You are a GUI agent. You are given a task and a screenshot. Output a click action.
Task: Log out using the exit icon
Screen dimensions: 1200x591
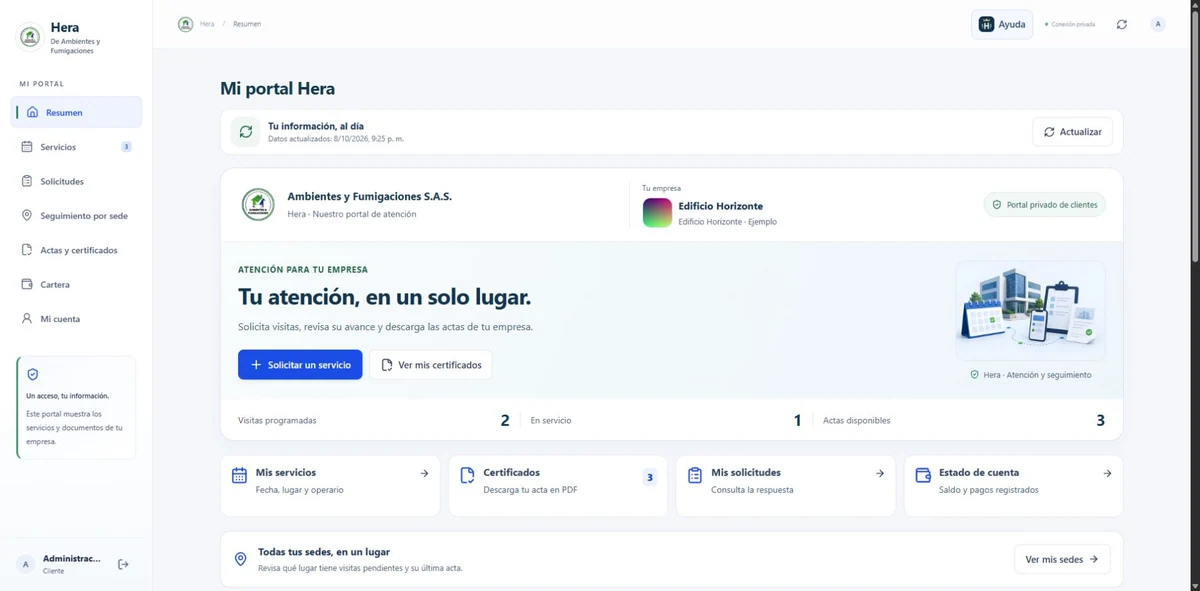[x=123, y=564]
